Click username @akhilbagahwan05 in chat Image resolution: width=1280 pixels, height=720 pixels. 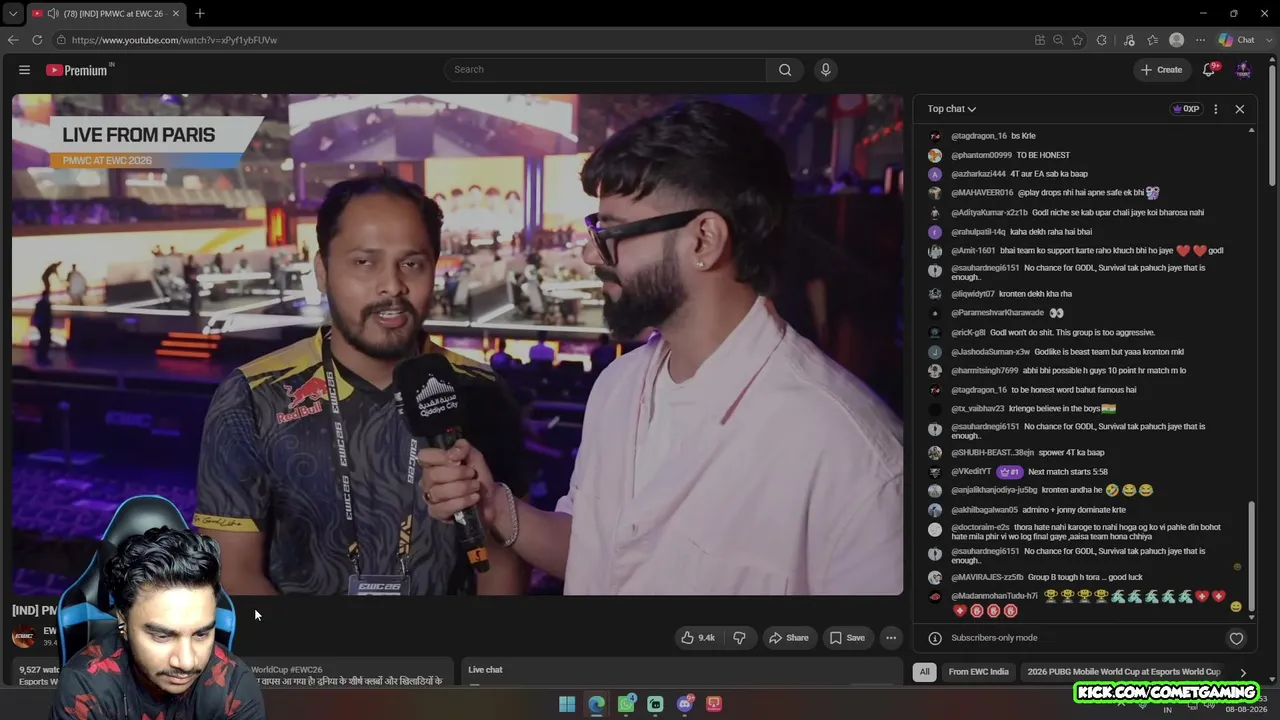click(x=984, y=510)
